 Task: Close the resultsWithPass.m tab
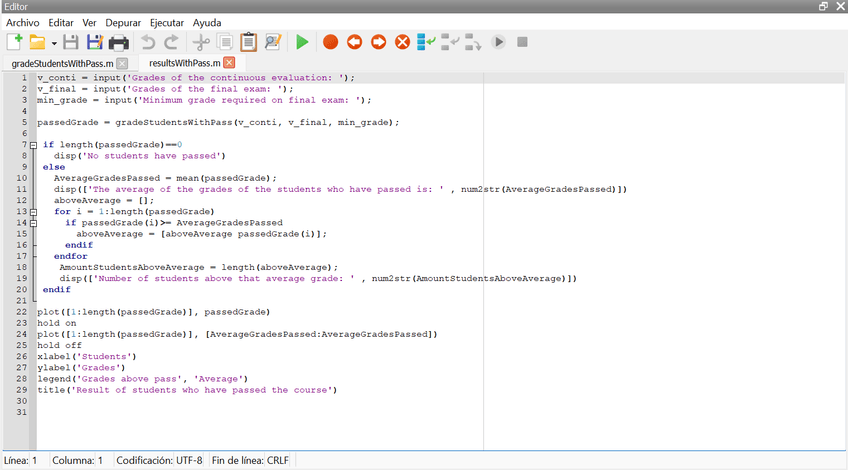click(x=226, y=63)
